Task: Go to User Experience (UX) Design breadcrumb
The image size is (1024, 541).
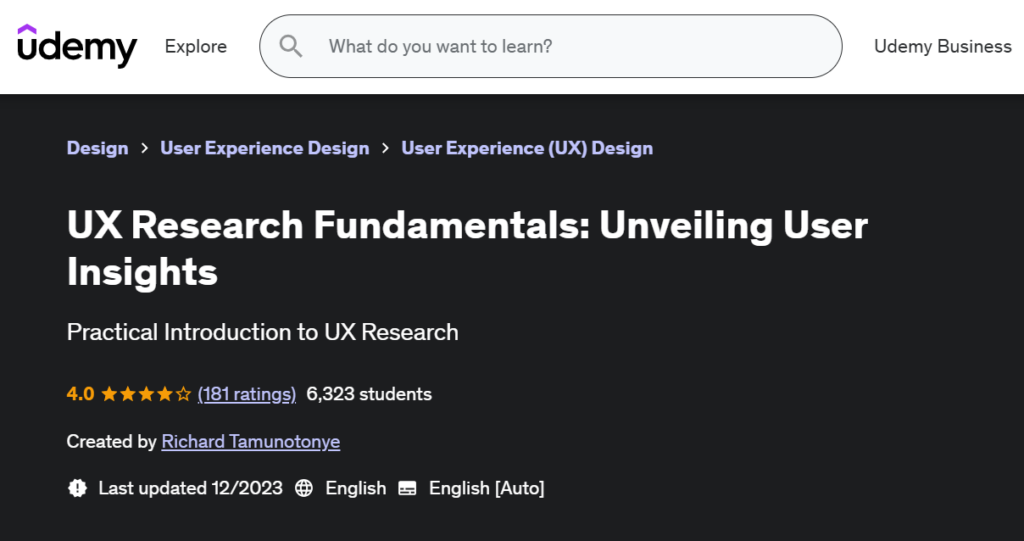Action: pyautogui.click(x=527, y=148)
